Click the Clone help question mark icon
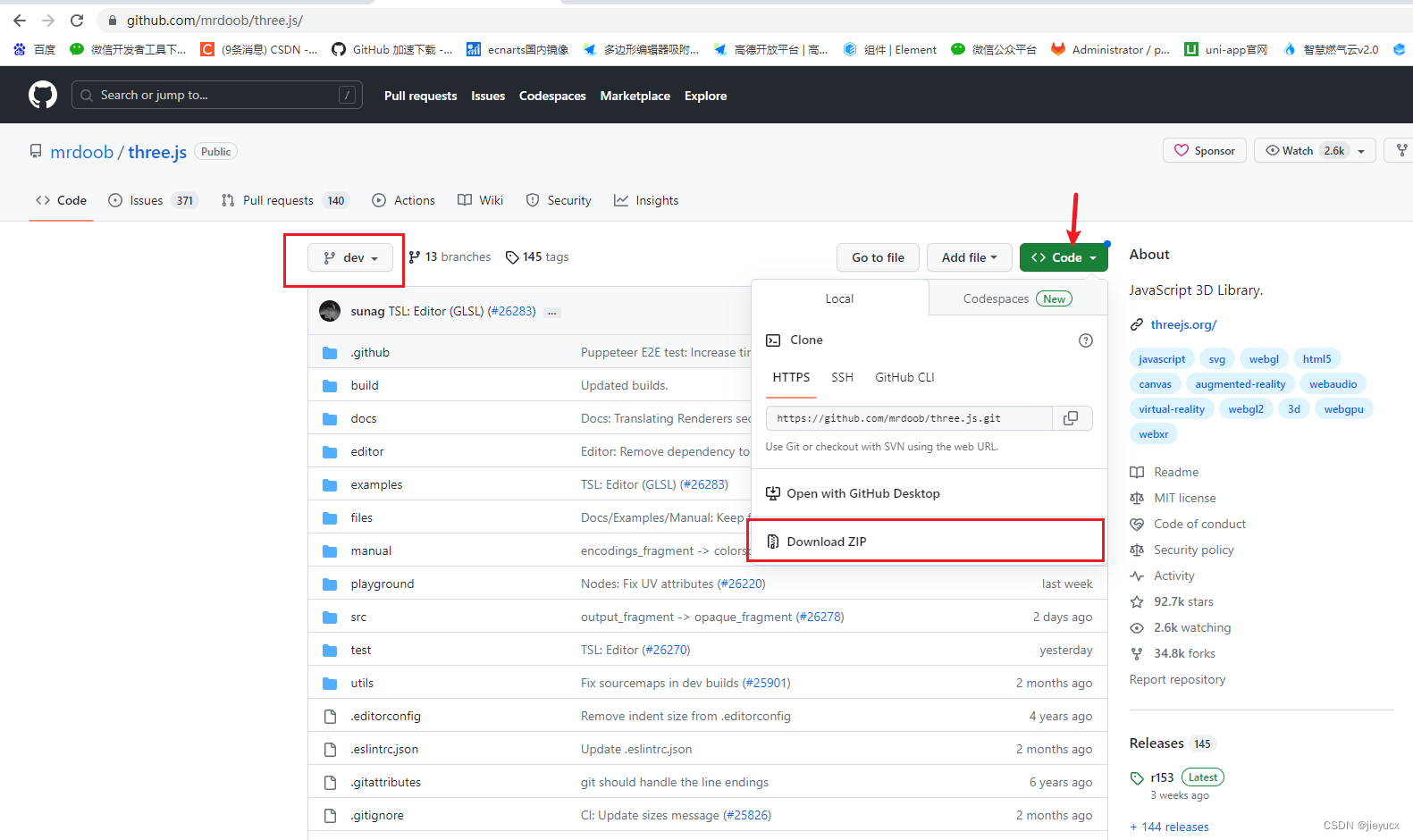Image resolution: width=1413 pixels, height=840 pixels. click(1086, 340)
